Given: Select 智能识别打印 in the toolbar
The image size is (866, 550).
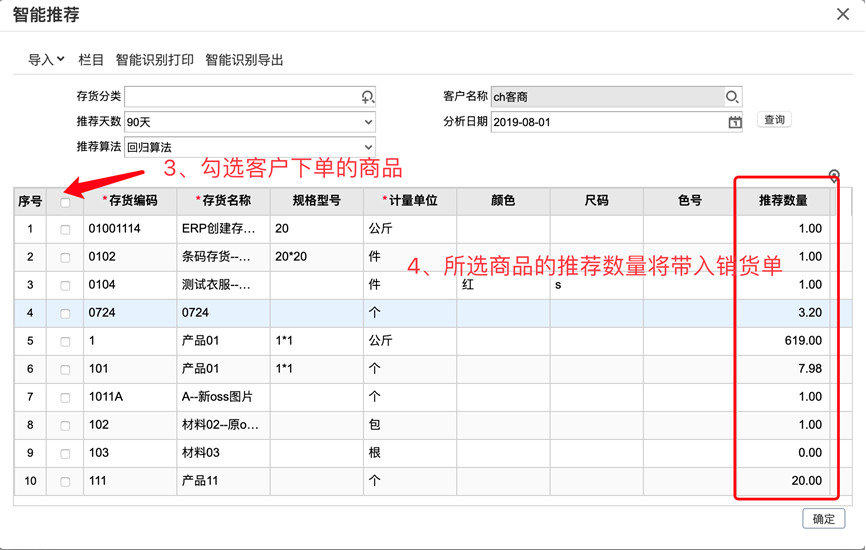Looking at the screenshot, I should click(155, 60).
